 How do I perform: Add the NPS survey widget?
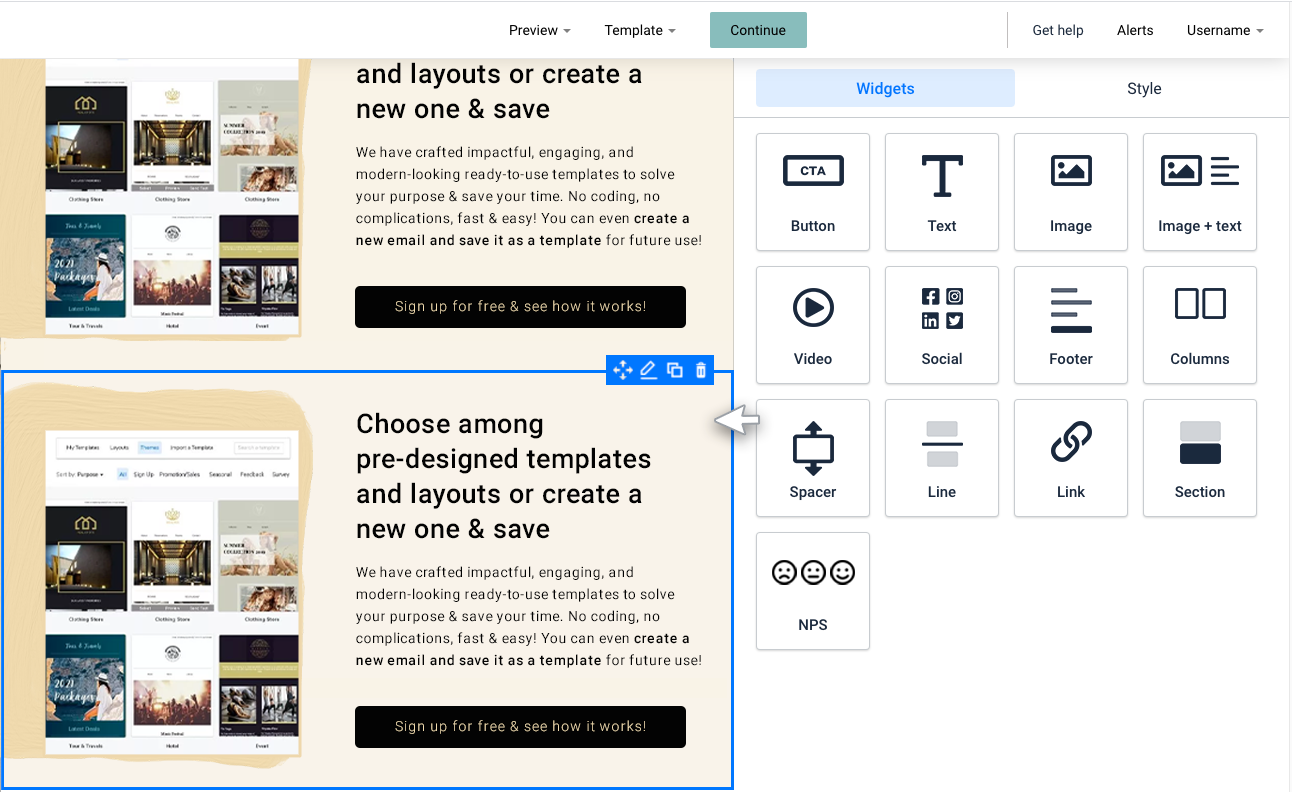point(813,591)
